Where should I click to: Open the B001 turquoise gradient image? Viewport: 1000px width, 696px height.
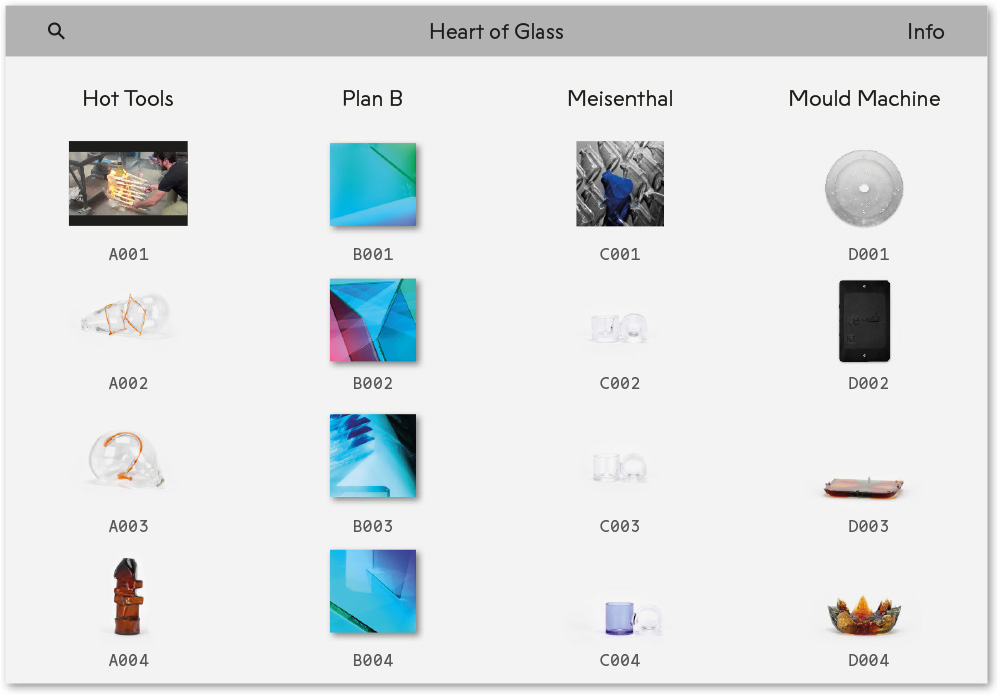tap(373, 184)
